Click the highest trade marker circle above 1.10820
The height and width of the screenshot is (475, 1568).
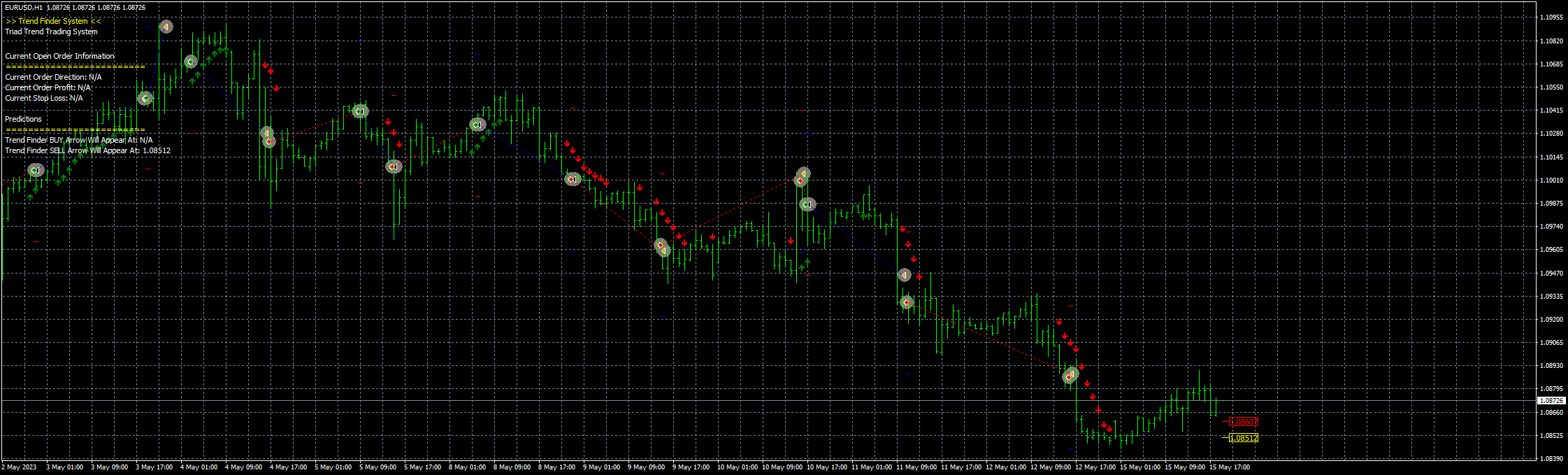(x=166, y=27)
